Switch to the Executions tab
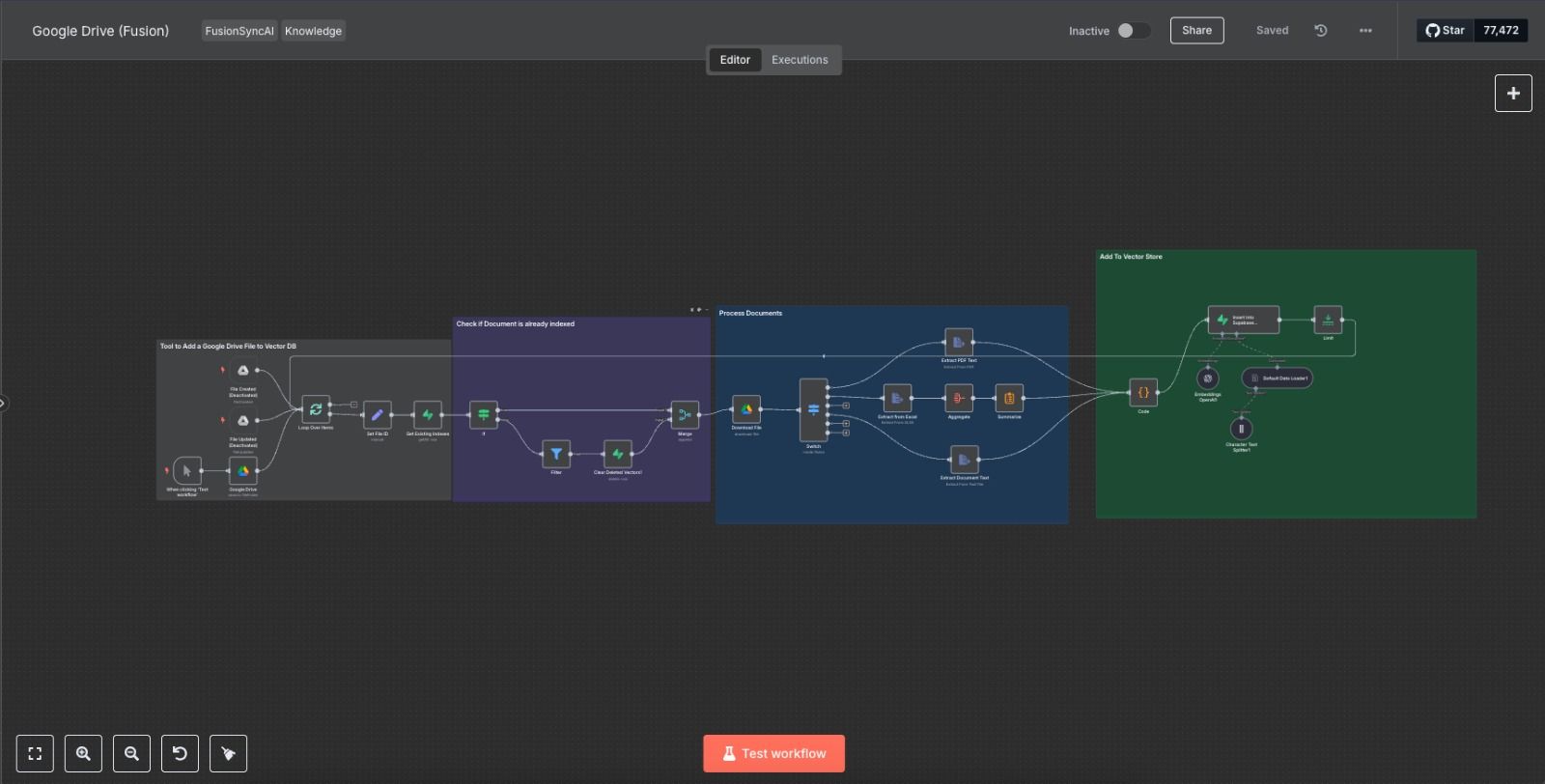 800,60
